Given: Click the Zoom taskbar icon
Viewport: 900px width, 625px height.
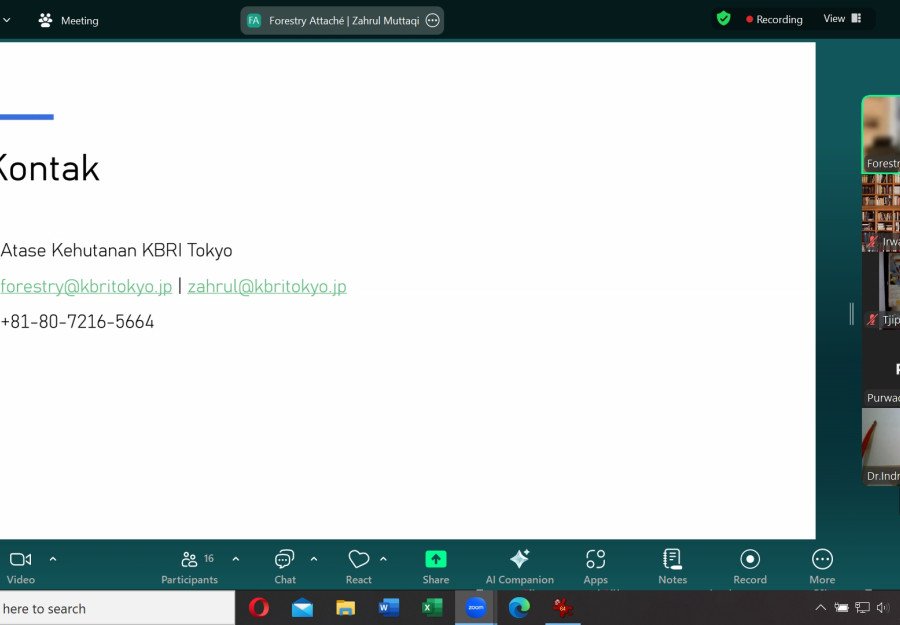Looking at the screenshot, I should [476, 608].
